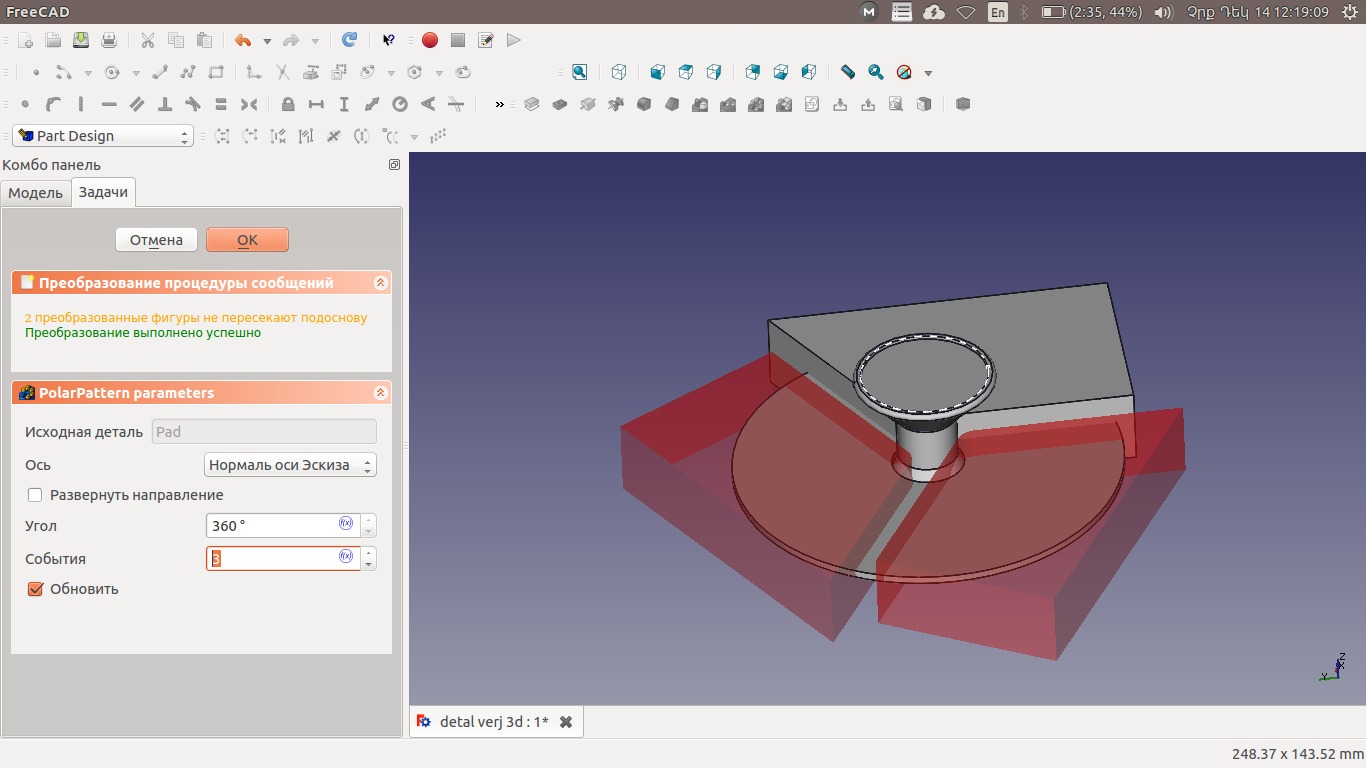1366x768 pixels.
Task: Click the What's This help cursor icon
Action: pyautogui.click(x=389, y=40)
